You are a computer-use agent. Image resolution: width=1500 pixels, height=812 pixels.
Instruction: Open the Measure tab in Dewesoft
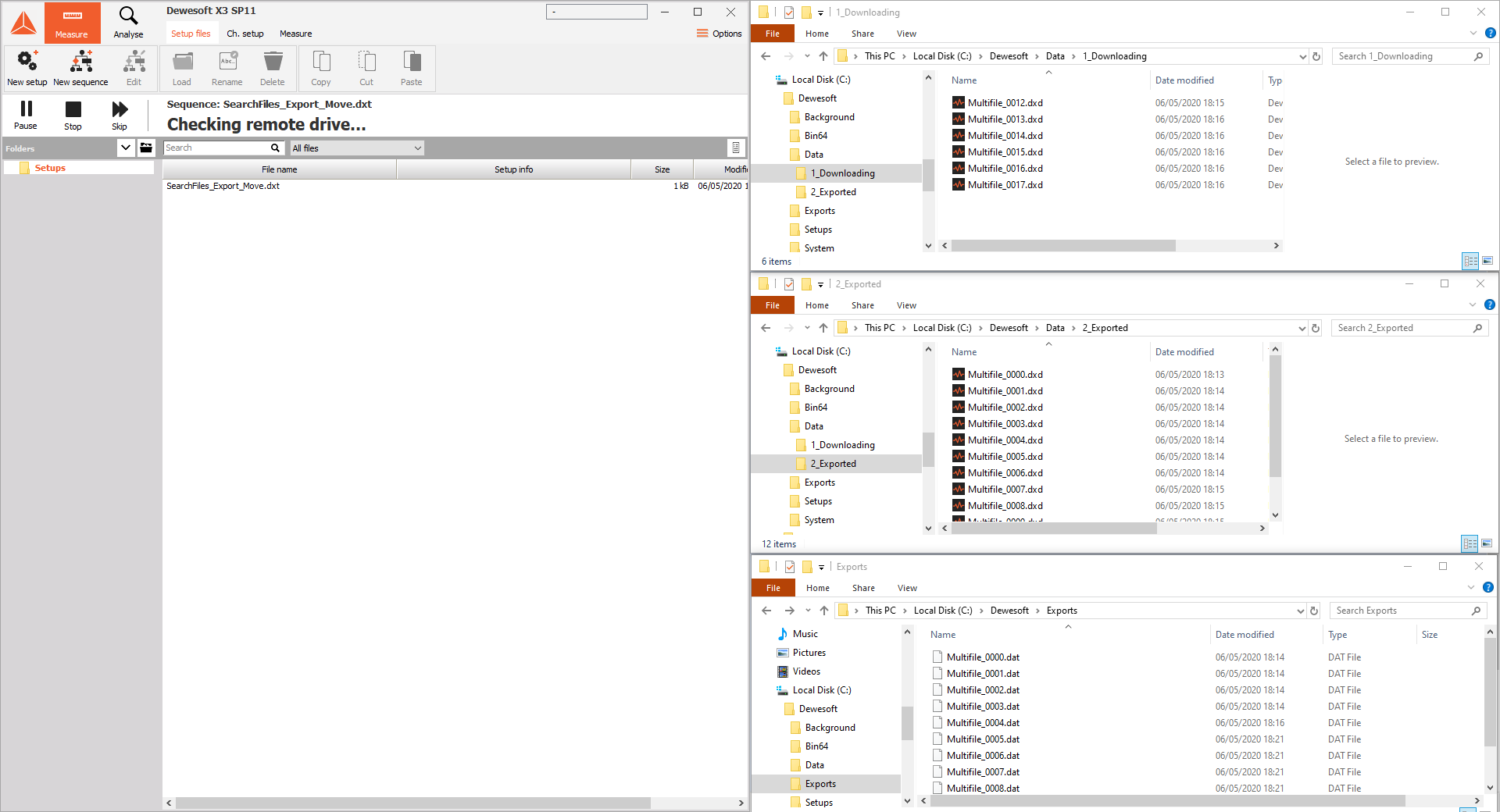296,34
